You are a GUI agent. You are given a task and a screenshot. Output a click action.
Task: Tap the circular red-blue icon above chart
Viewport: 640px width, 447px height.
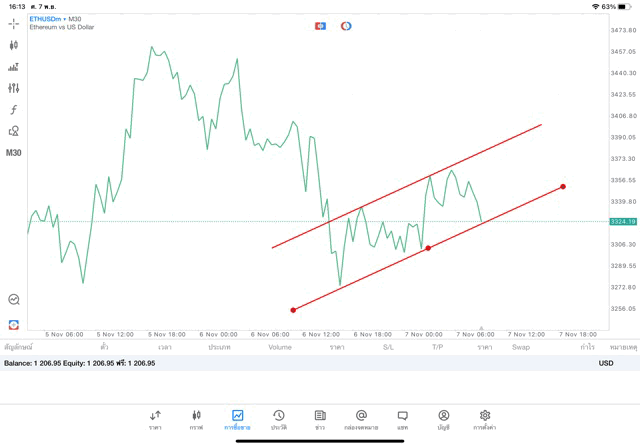pos(346,25)
